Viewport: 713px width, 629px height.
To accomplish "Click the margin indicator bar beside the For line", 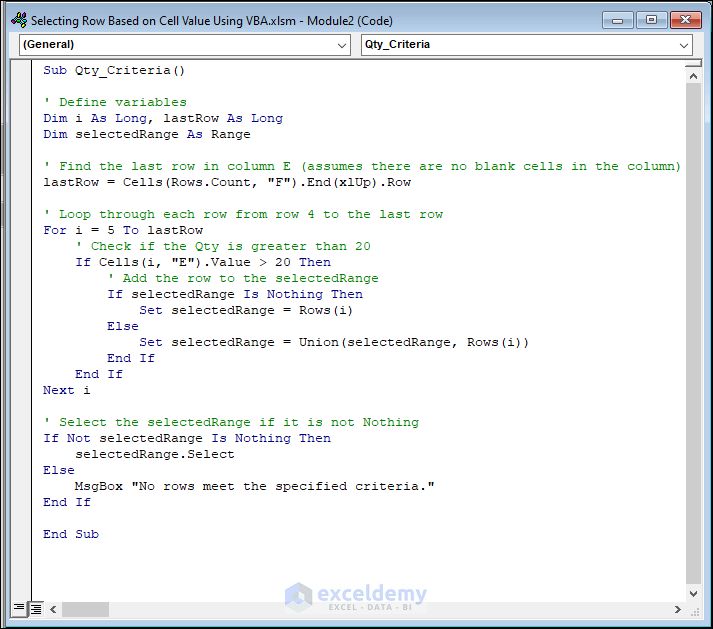I will [x=21, y=230].
